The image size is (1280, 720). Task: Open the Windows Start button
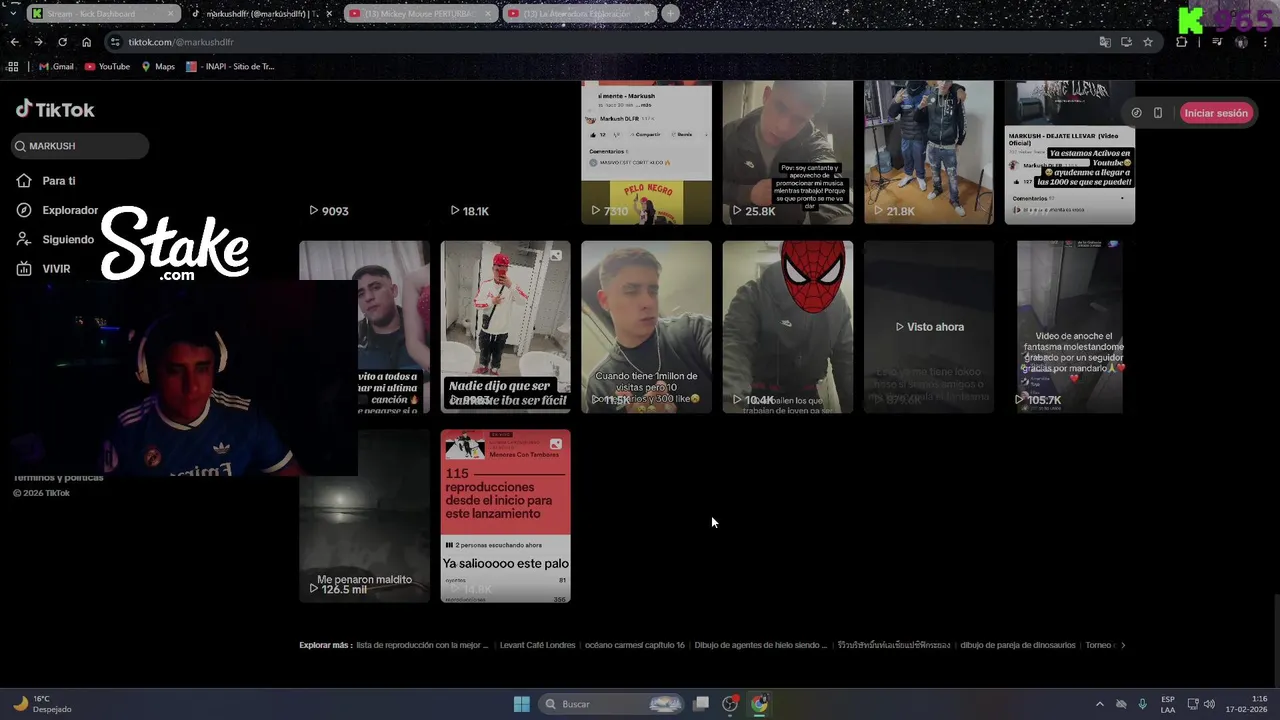coord(522,704)
